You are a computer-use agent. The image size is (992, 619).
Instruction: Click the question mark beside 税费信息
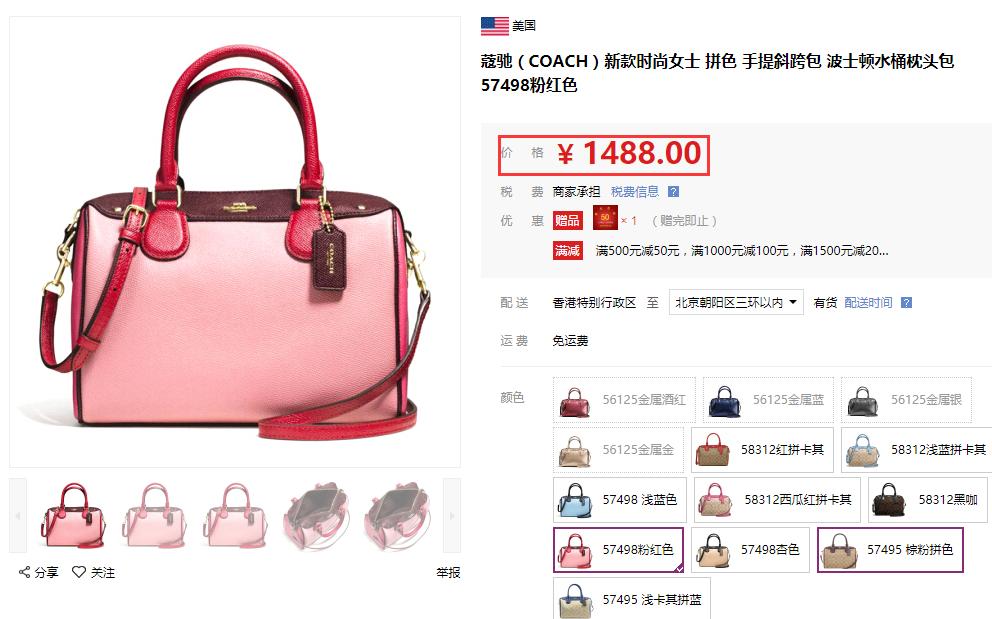click(x=673, y=192)
